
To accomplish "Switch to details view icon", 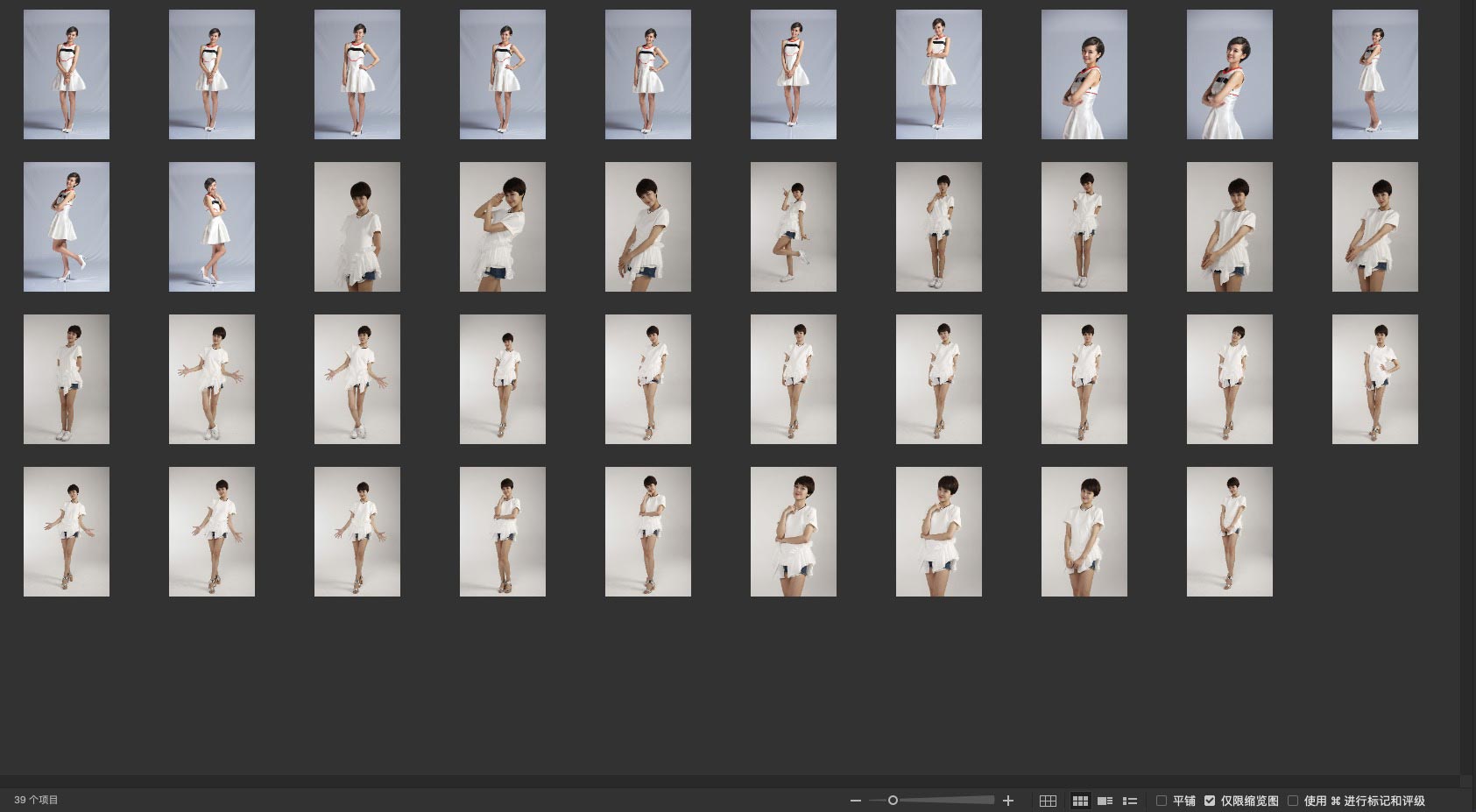I will 1105,801.
